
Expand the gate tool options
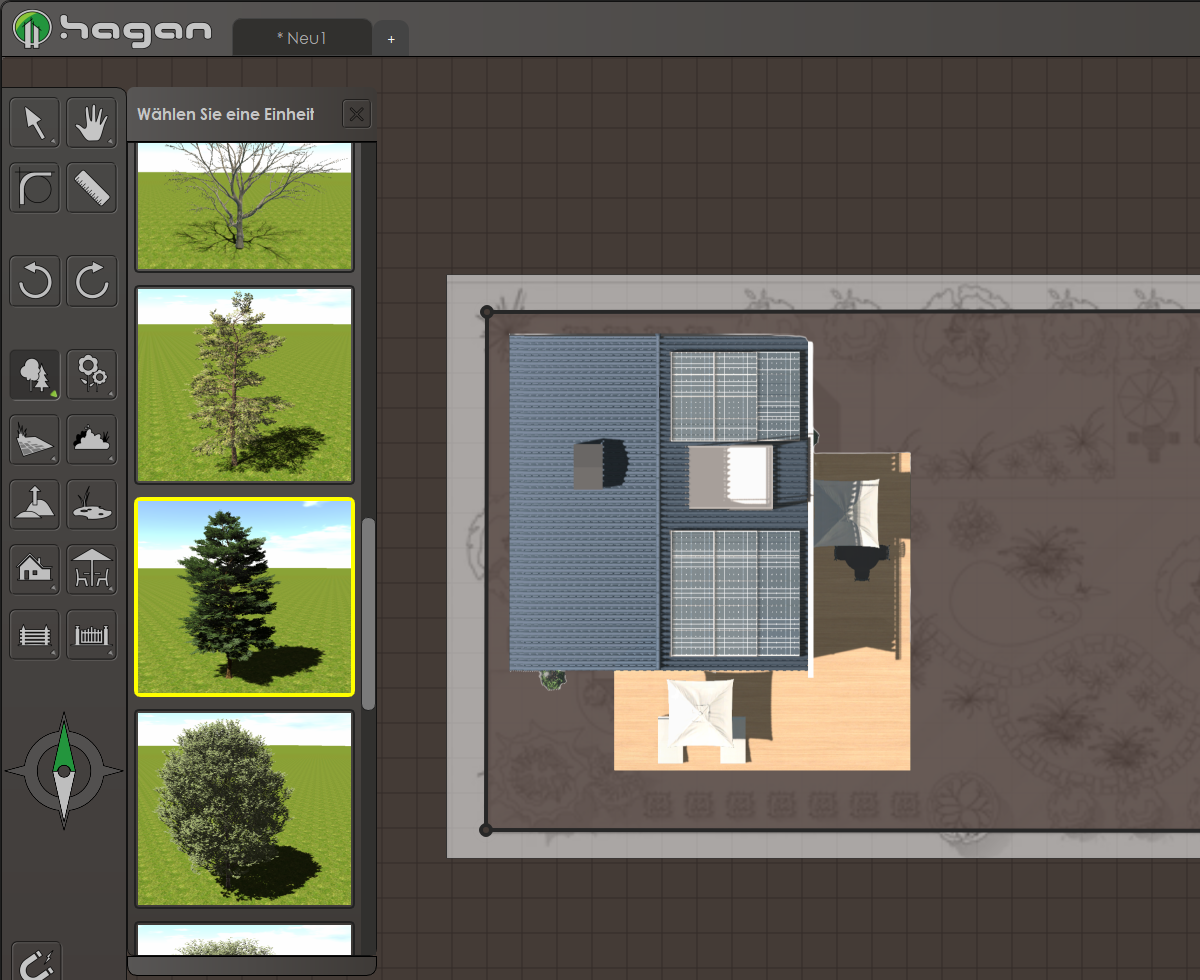[92, 634]
